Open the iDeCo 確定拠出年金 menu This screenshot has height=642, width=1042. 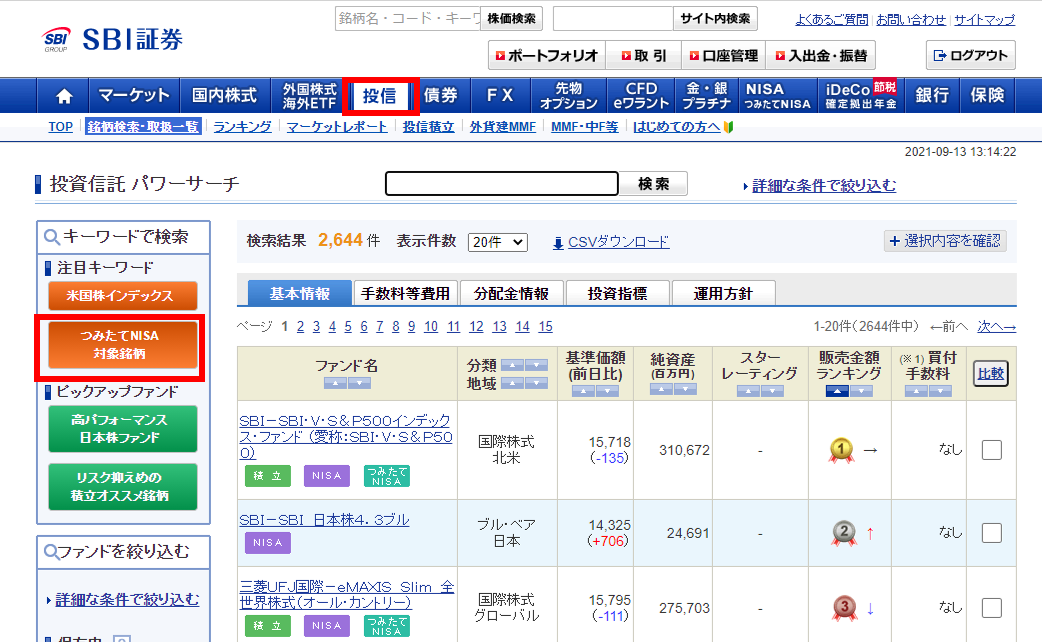861,96
